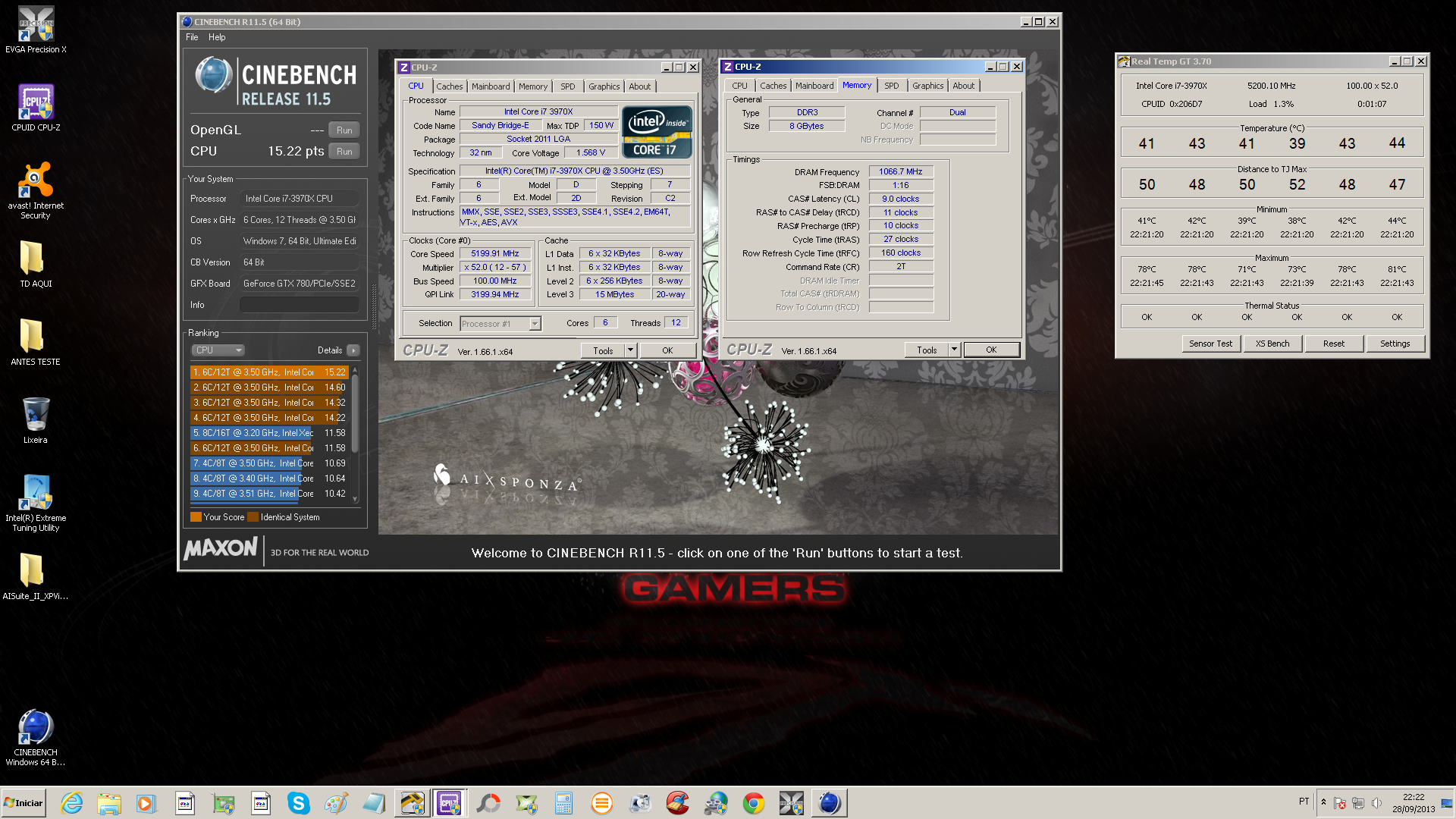Click the volume speaker tray icon
This screenshot has width=1456, height=819.
click(1377, 803)
